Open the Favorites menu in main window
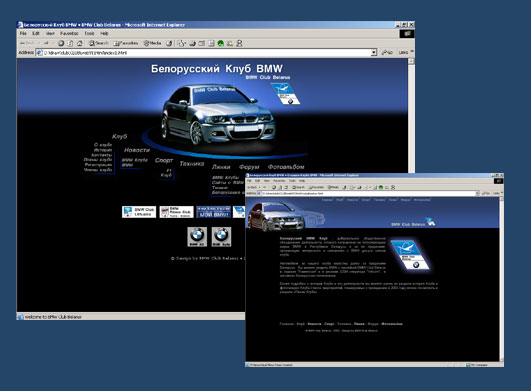Screen dimensions: 531x391 coord(69,33)
